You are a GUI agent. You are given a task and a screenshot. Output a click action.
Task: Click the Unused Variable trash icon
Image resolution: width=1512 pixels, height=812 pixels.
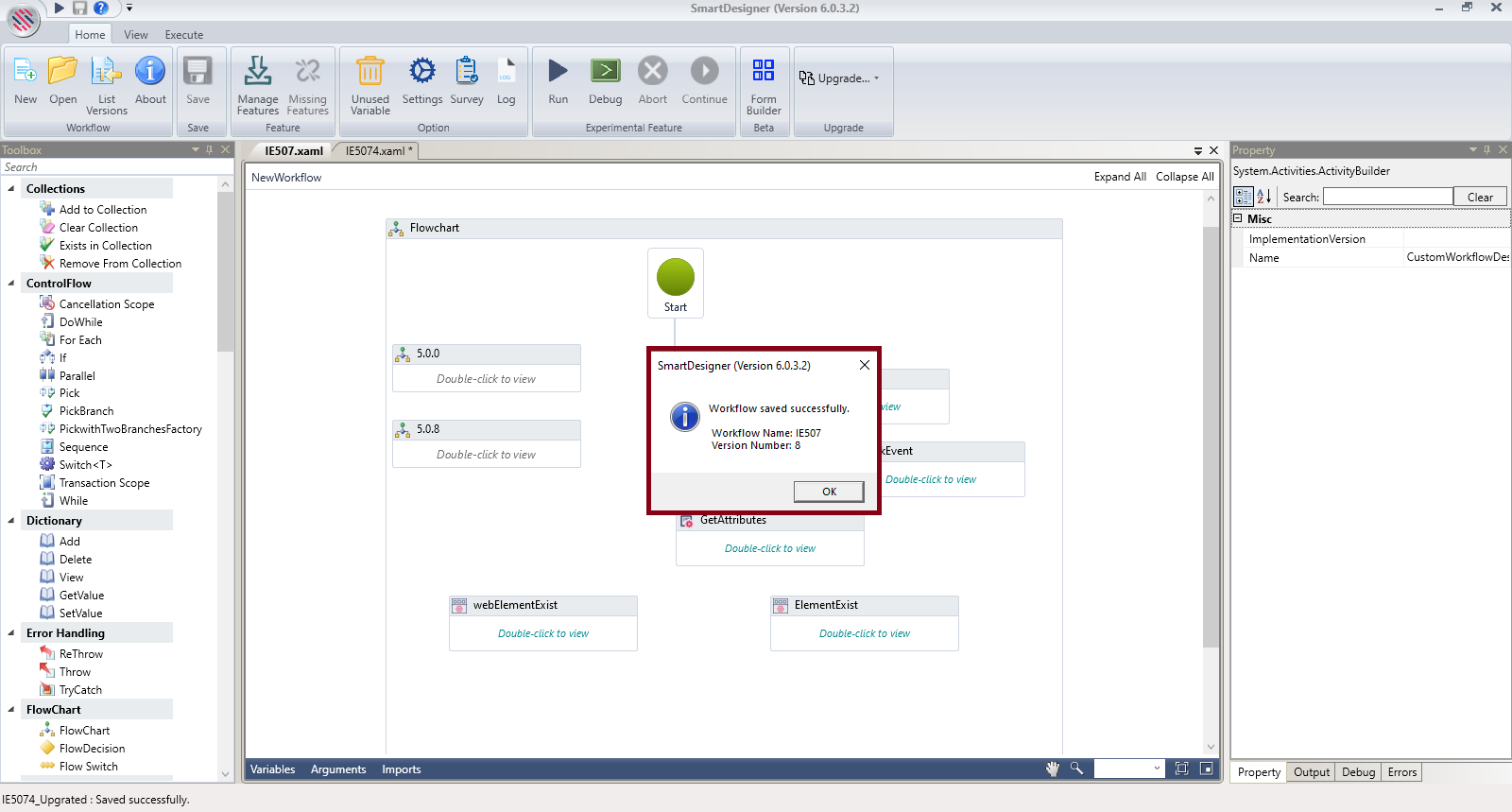click(x=370, y=71)
